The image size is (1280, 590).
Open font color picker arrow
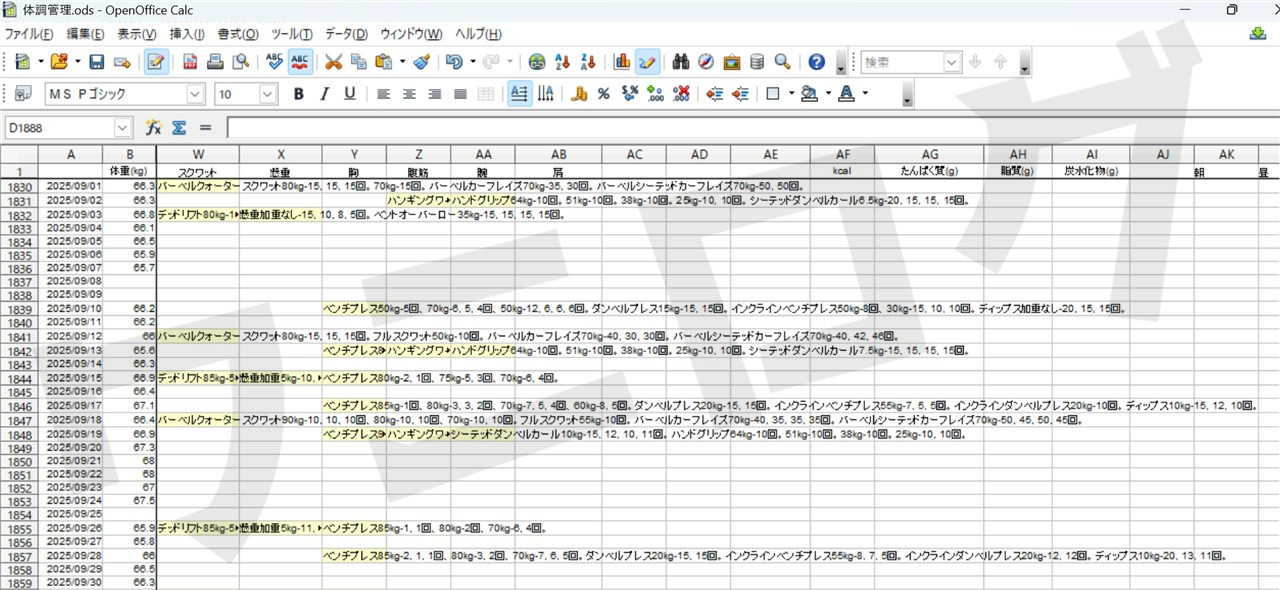click(x=865, y=94)
